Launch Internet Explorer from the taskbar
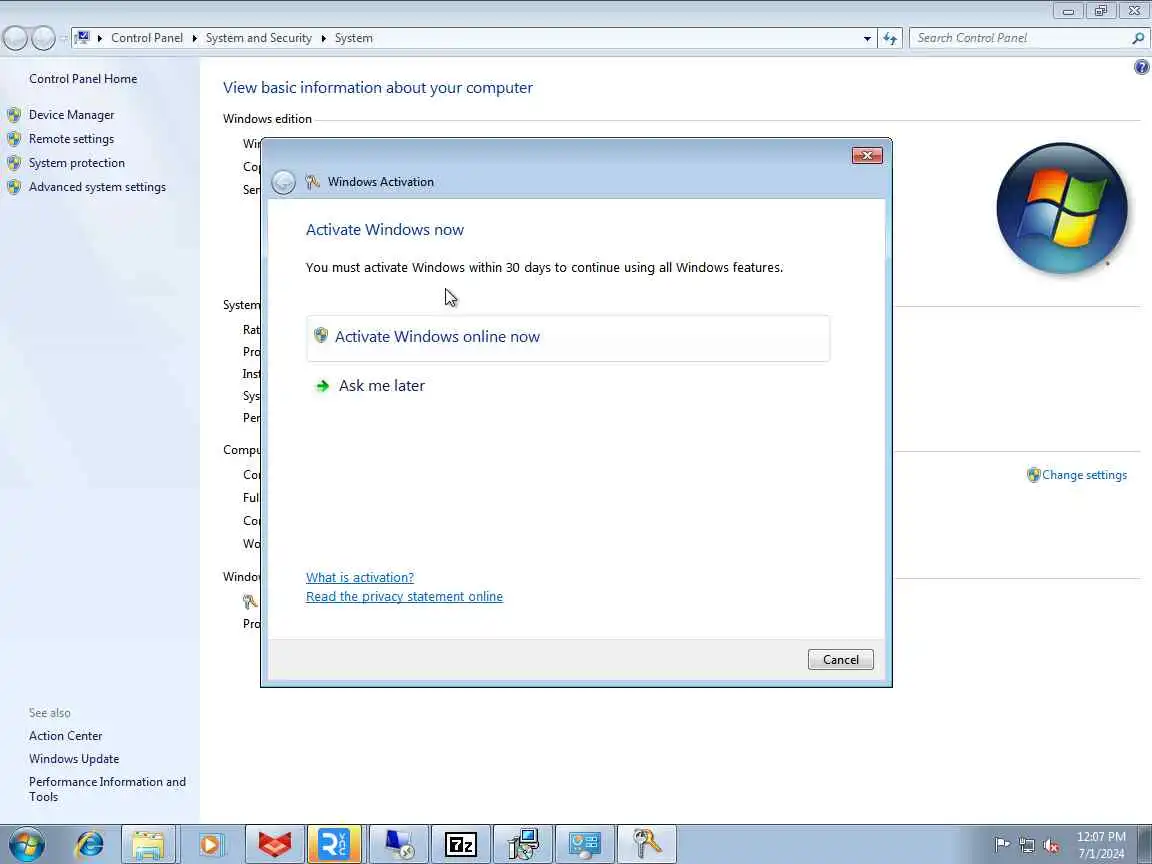The width and height of the screenshot is (1152, 864). [x=90, y=844]
